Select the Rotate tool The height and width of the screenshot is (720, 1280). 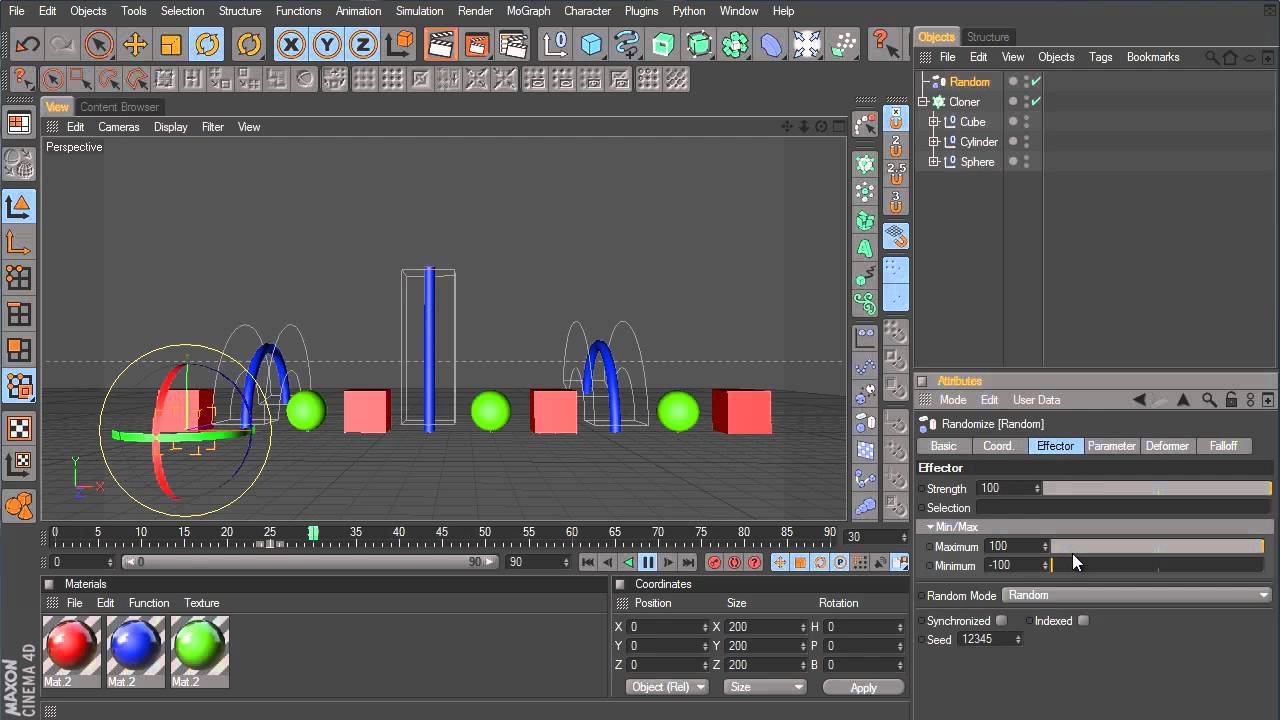[x=207, y=44]
